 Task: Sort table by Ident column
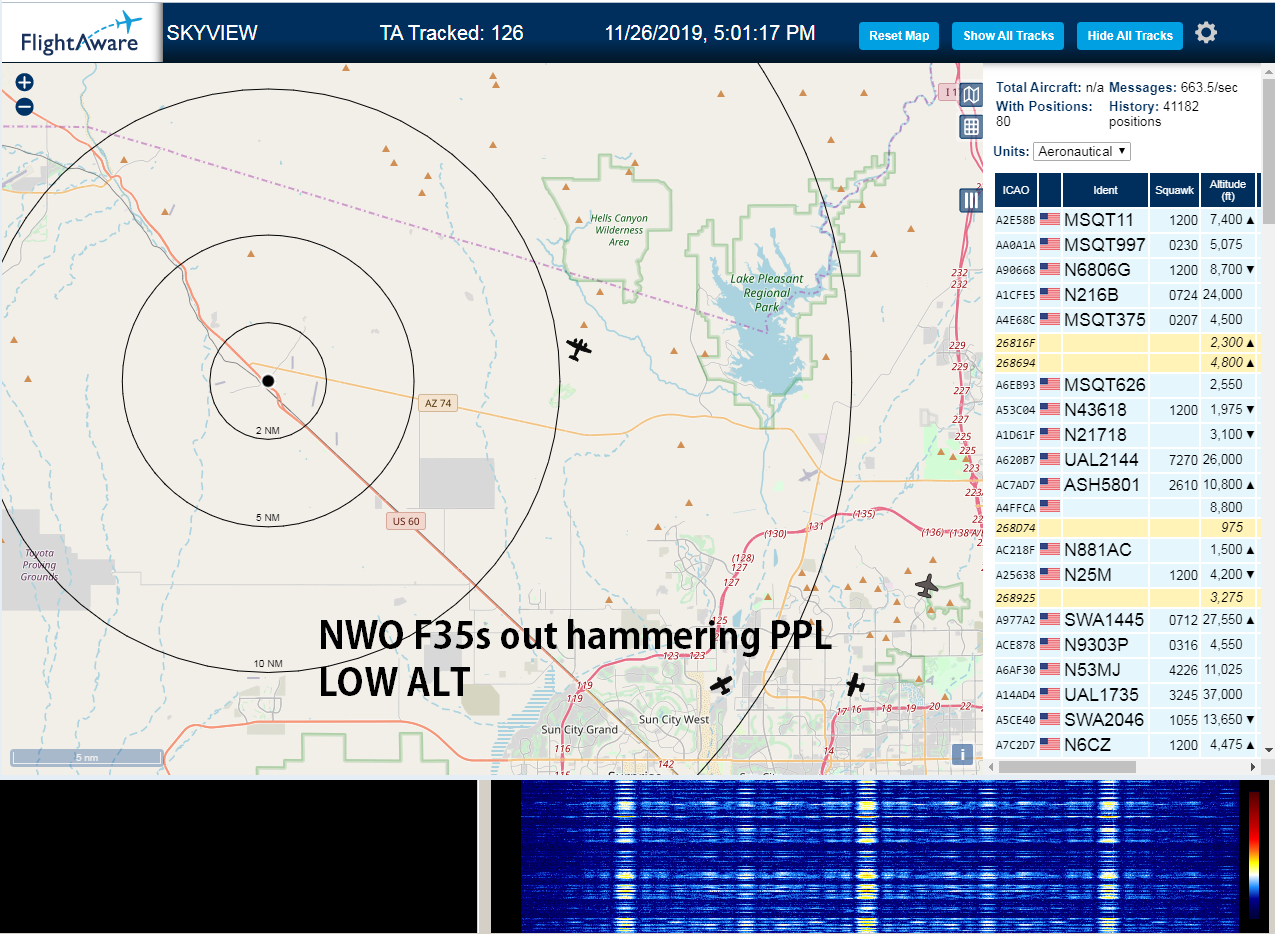(x=1106, y=190)
